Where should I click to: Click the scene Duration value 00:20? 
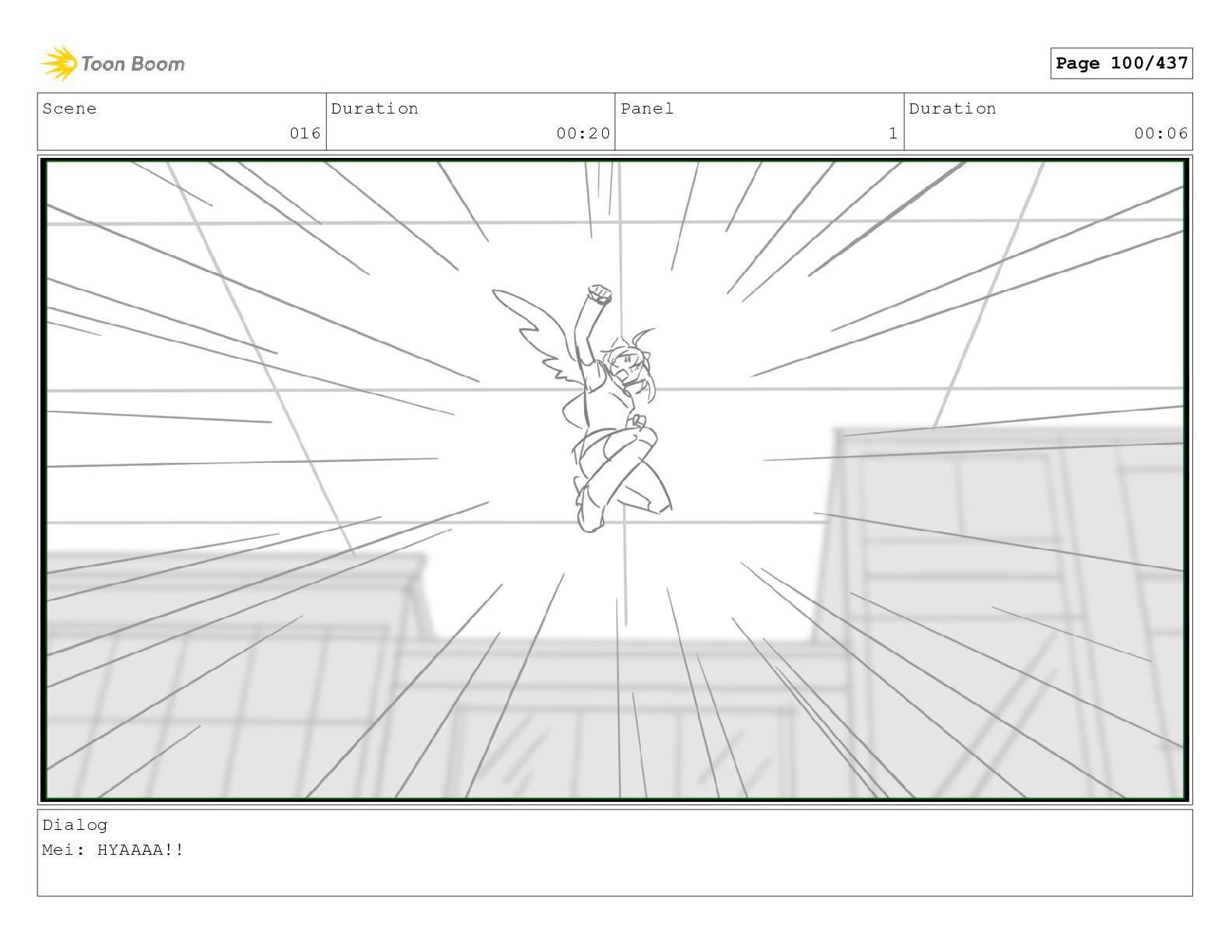click(583, 133)
